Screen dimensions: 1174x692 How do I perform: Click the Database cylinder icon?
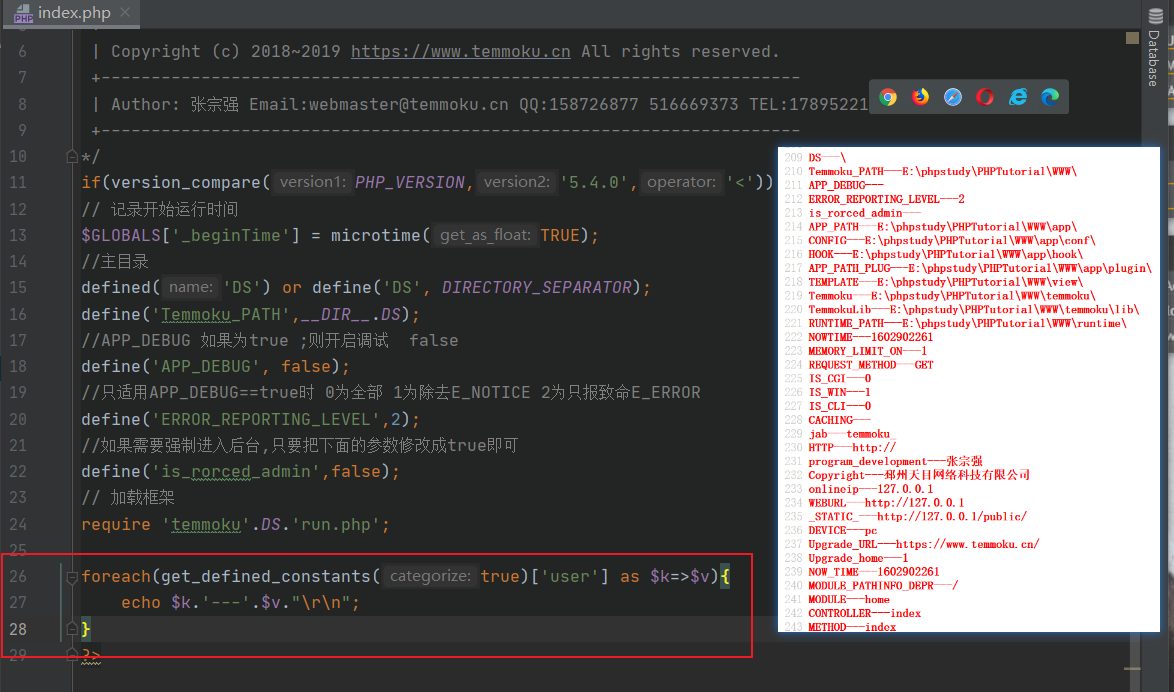tap(1155, 16)
